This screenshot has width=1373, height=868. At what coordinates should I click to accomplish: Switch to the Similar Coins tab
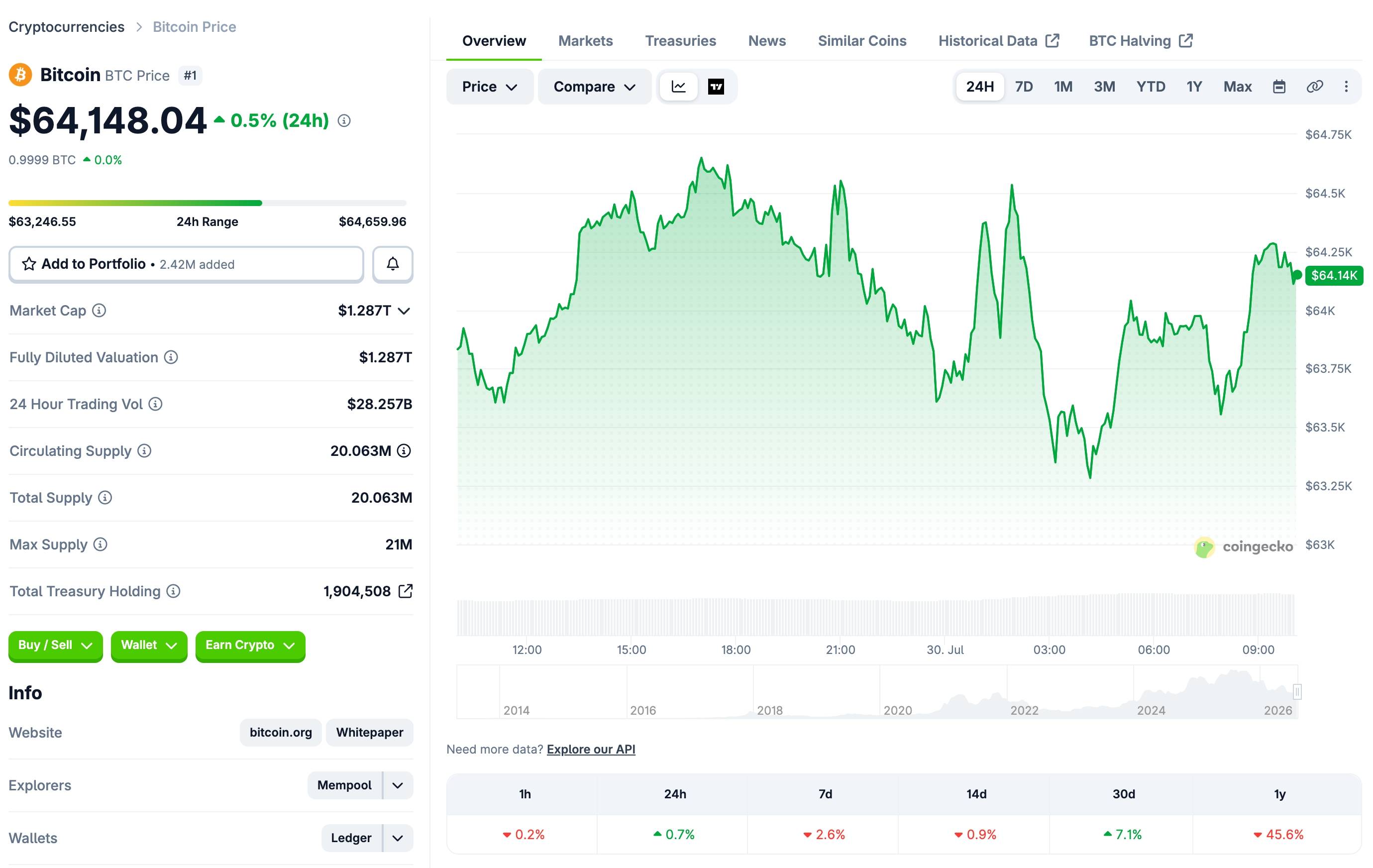(x=861, y=41)
